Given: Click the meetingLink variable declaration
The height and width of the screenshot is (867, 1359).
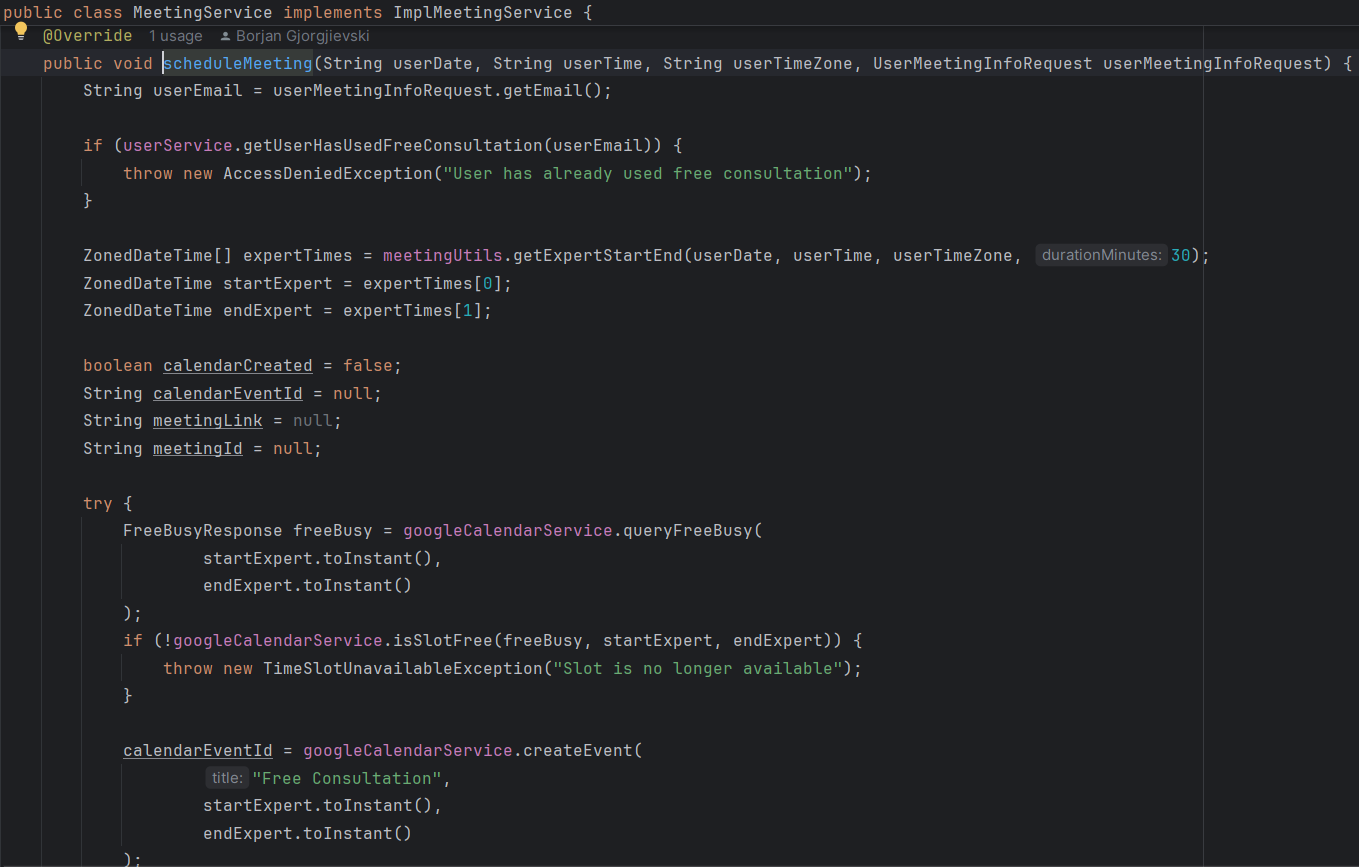Looking at the screenshot, I should (207, 421).
